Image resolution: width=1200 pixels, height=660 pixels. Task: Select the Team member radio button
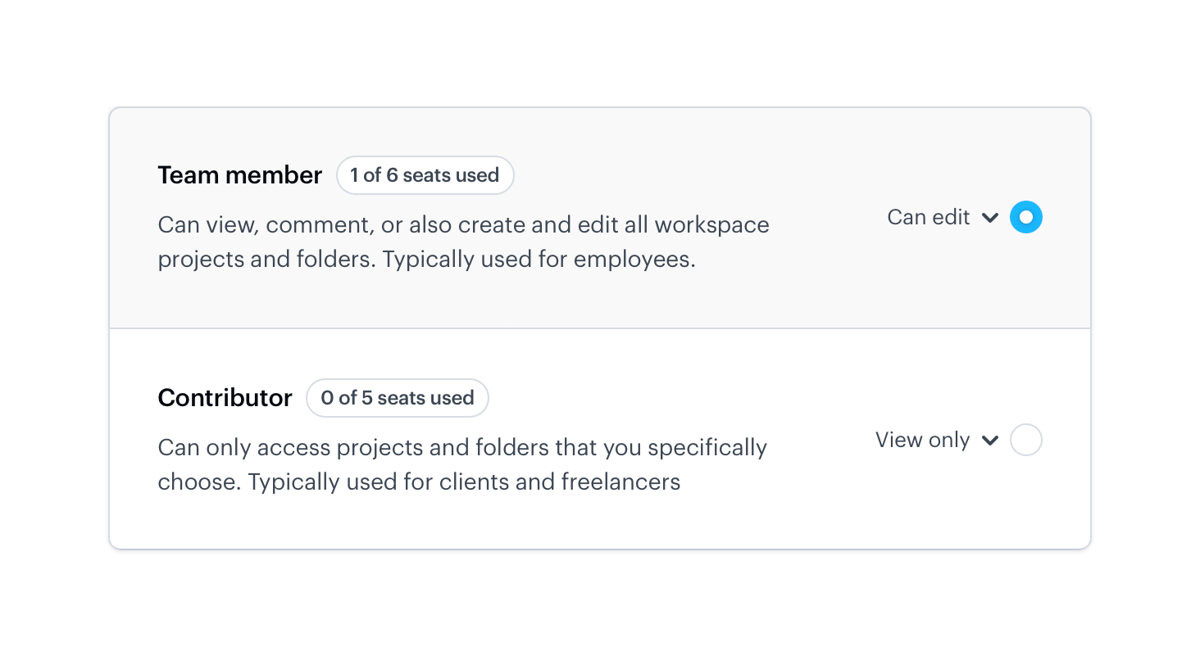coord(1026,217)
